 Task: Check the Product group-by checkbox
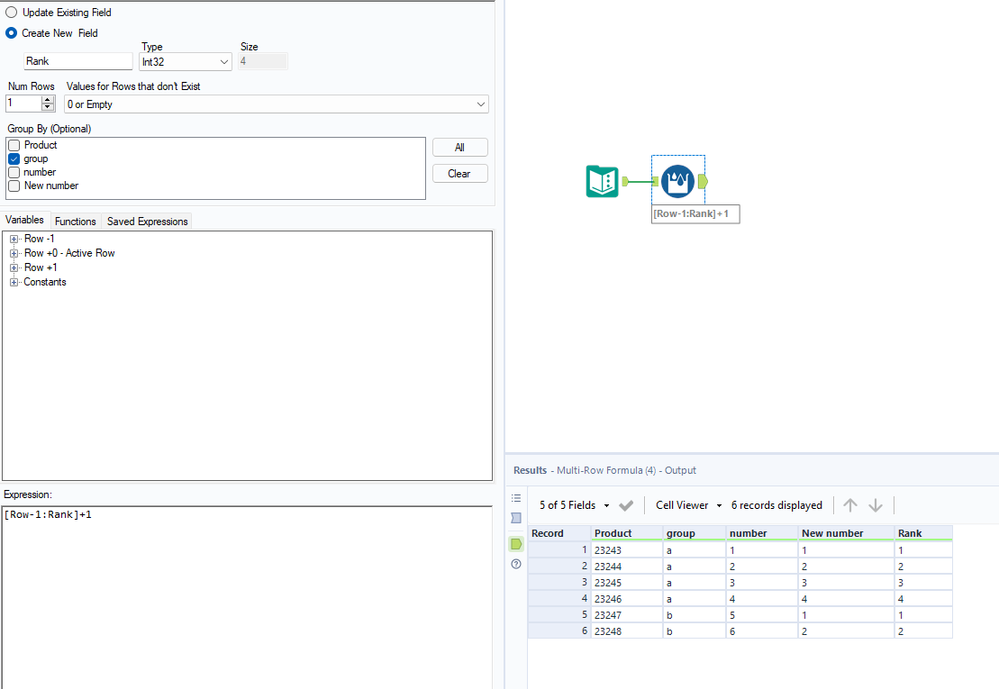[14, 145]
